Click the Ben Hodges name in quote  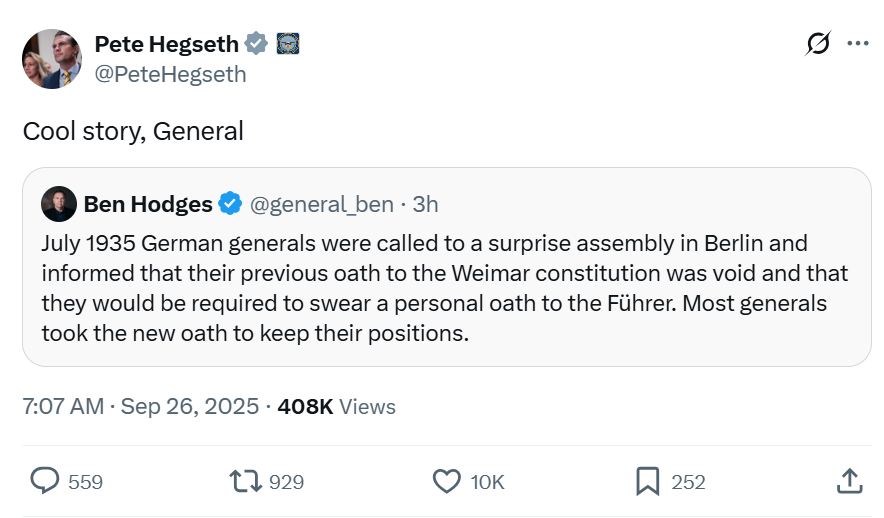point(148,204)
